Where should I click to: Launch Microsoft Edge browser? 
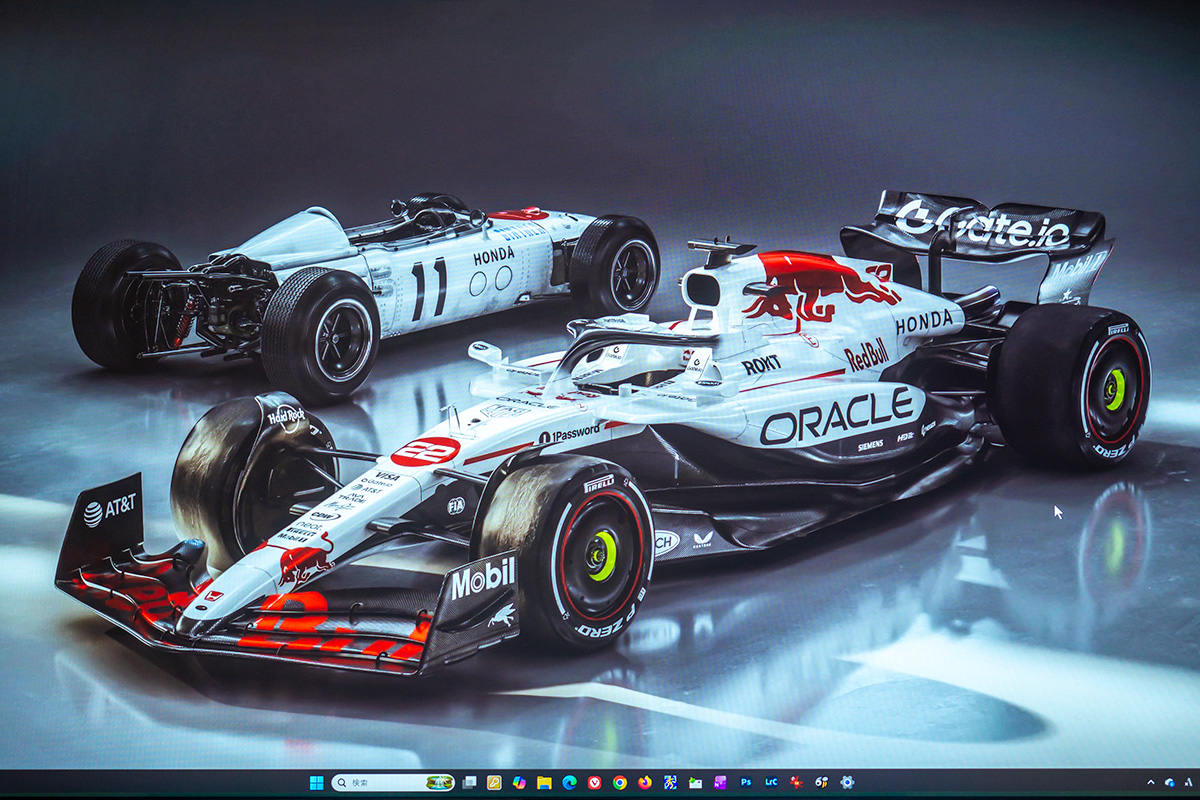(569, 782)
